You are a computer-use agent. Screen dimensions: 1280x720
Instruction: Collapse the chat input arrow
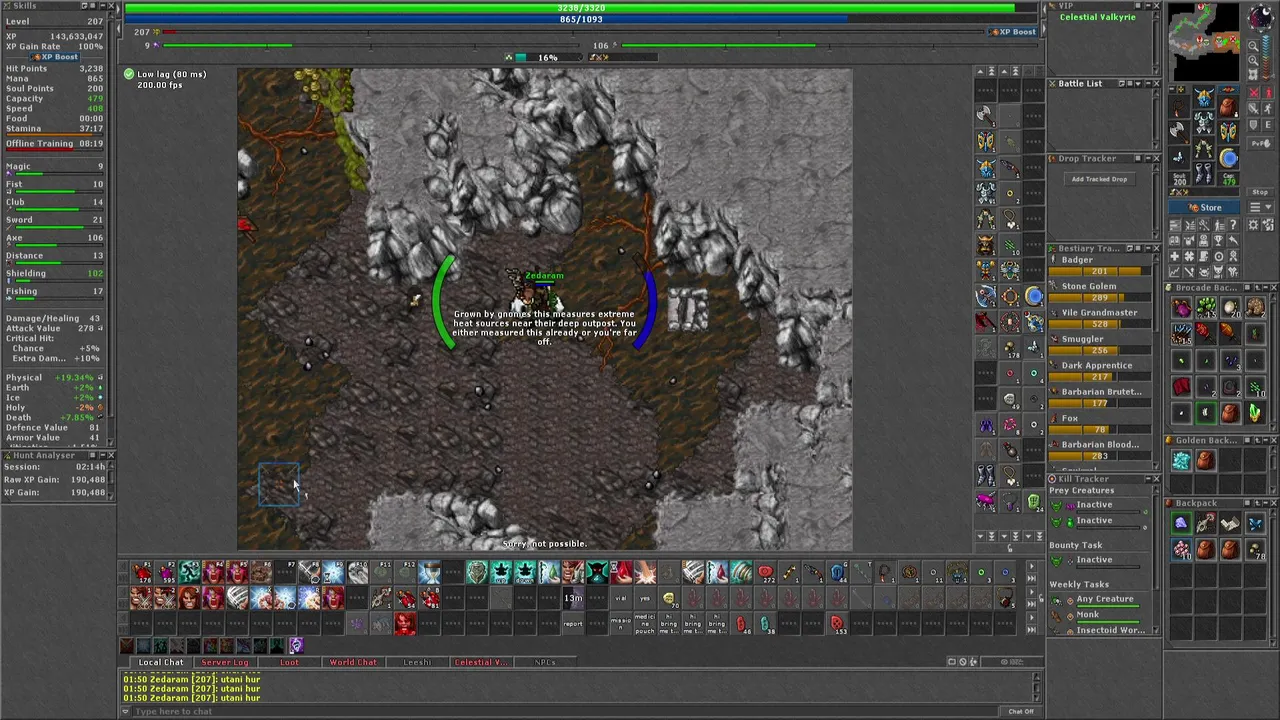(x=126, y=711)
